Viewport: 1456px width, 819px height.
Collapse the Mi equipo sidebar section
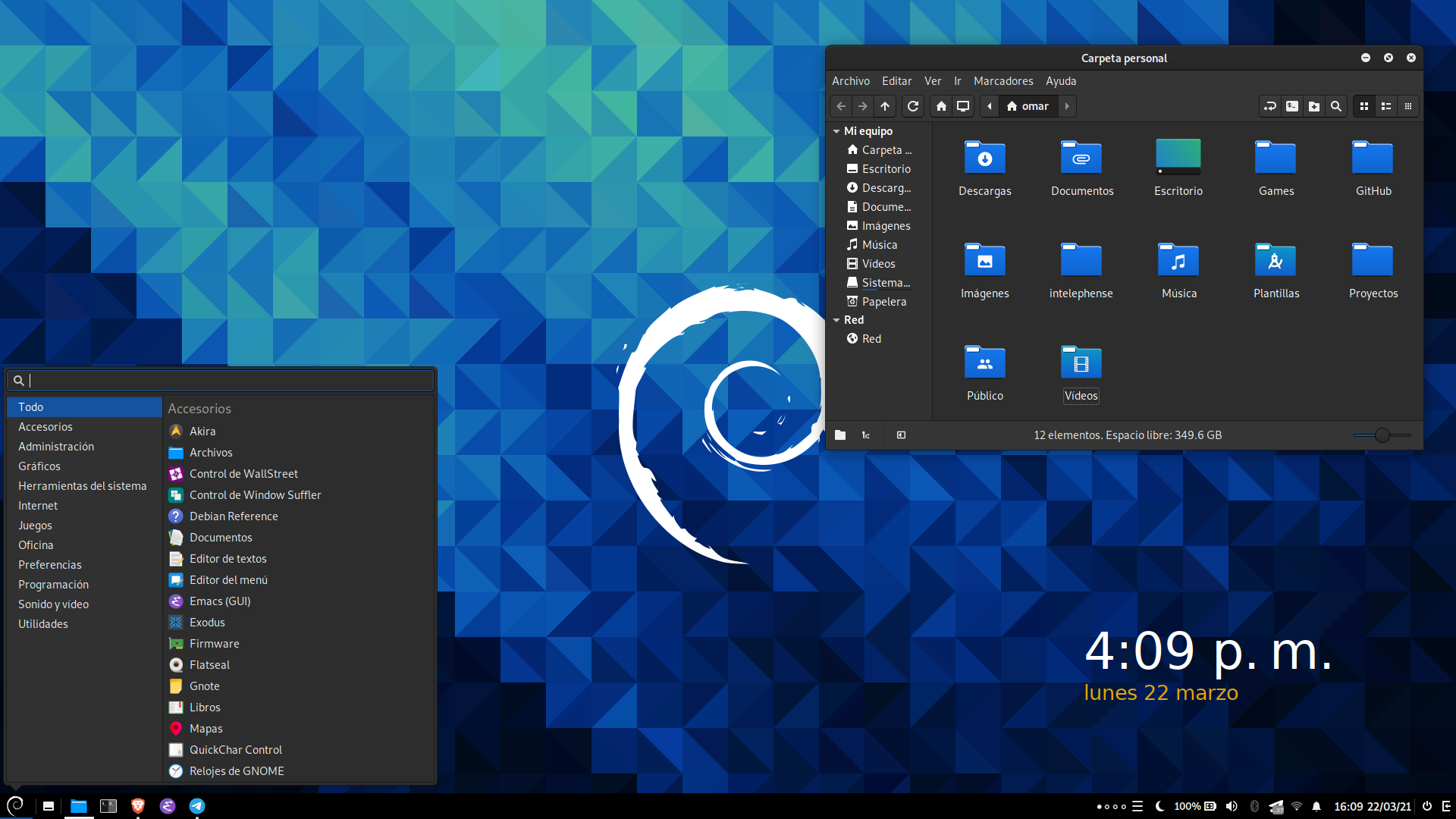[x=836, y=131]
